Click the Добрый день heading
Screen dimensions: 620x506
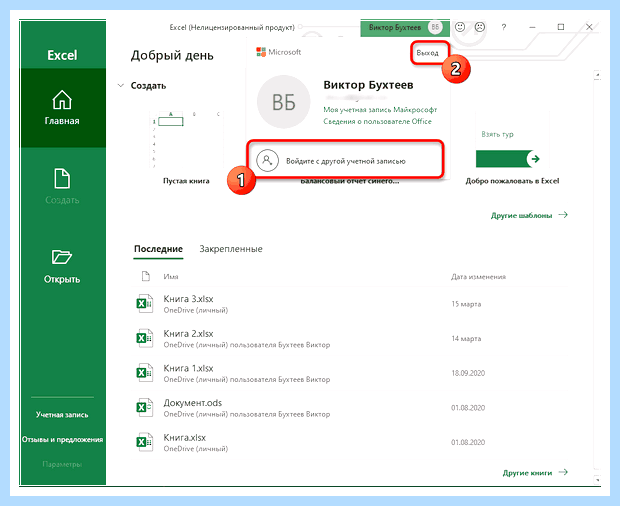click(172, 55)
